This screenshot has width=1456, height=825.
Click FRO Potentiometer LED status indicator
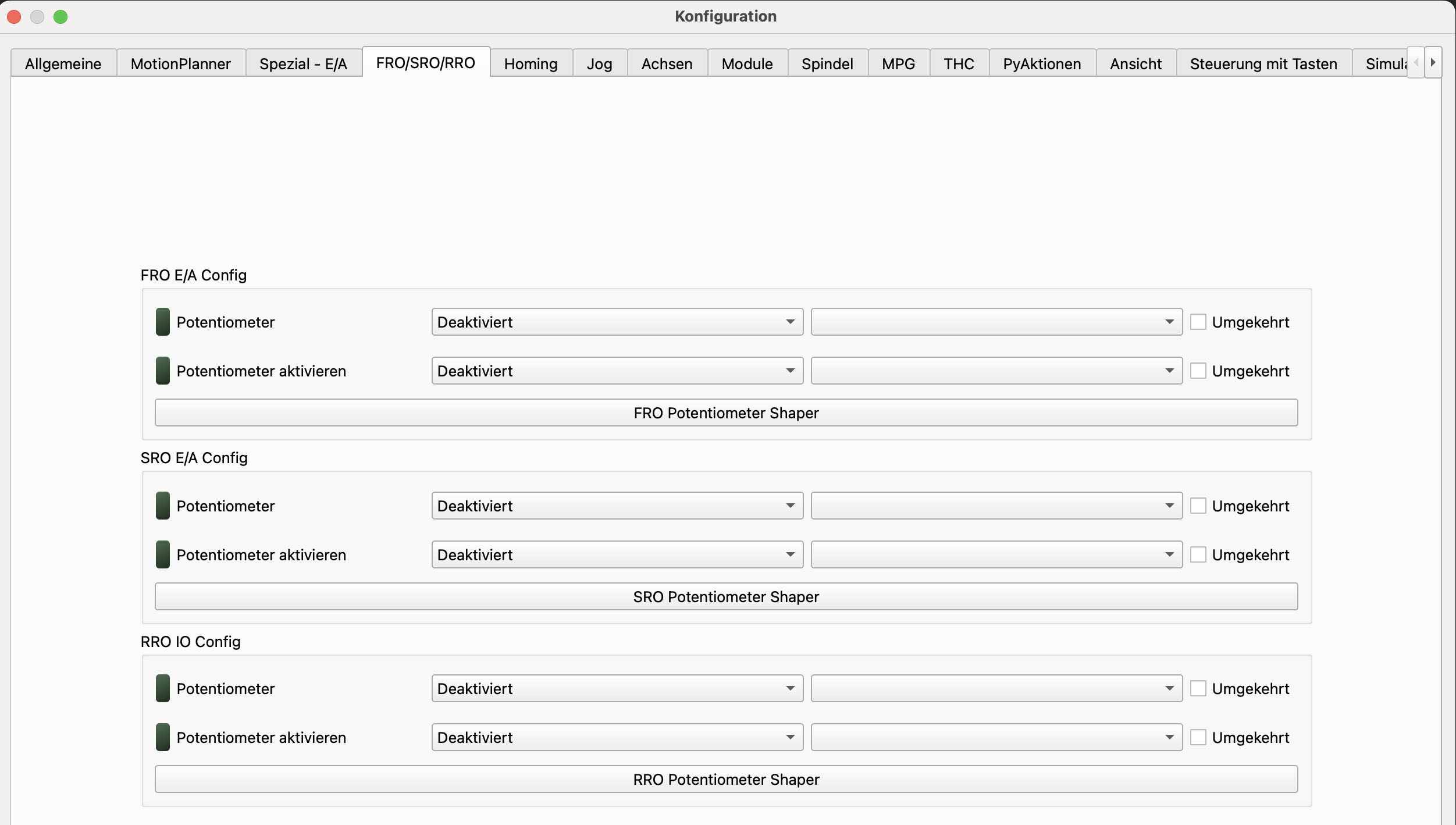pyautogui.click(x=162, y=322)
